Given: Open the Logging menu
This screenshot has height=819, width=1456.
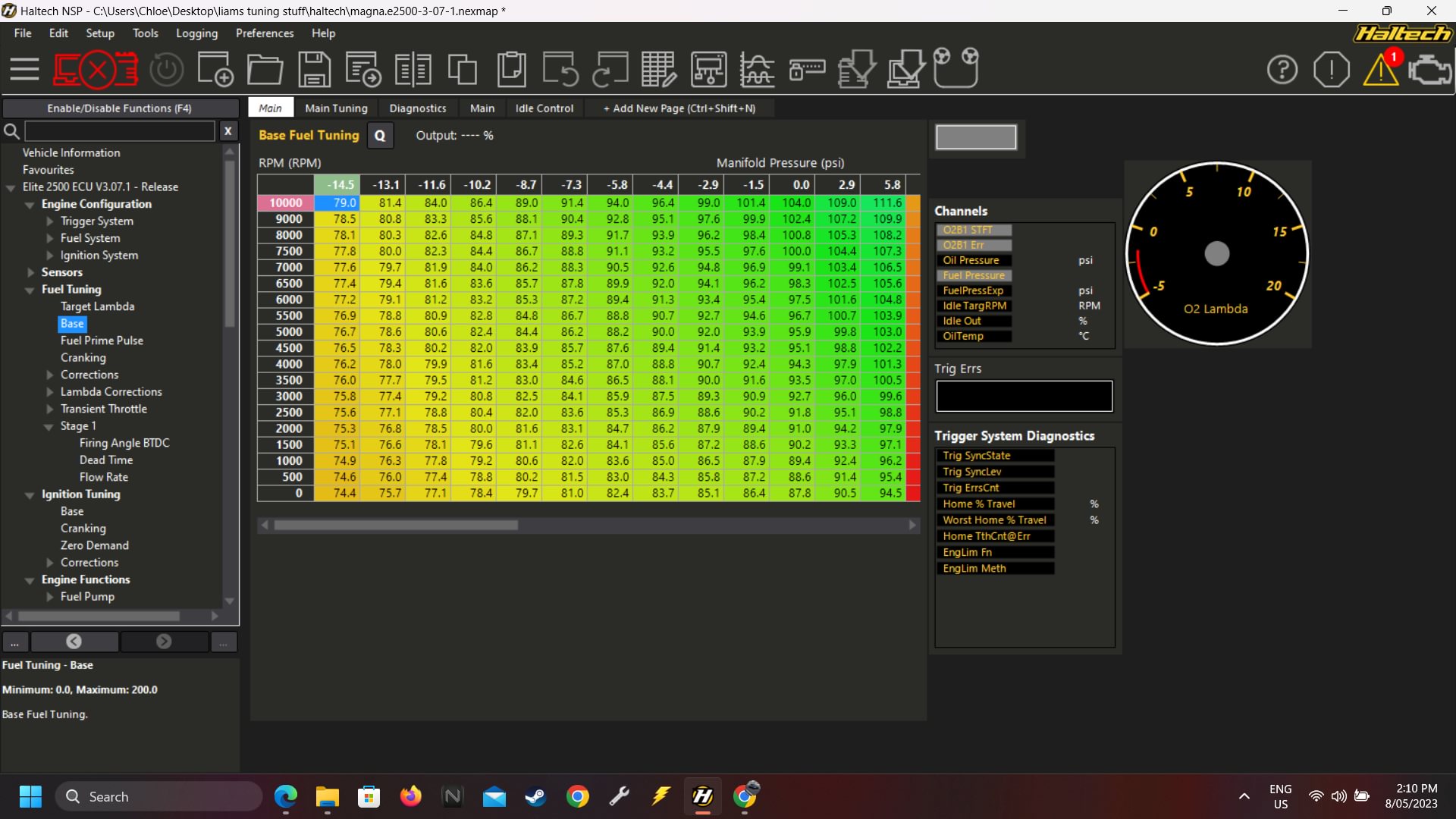Looking at the screenshot, I should (x=196, y=33).
